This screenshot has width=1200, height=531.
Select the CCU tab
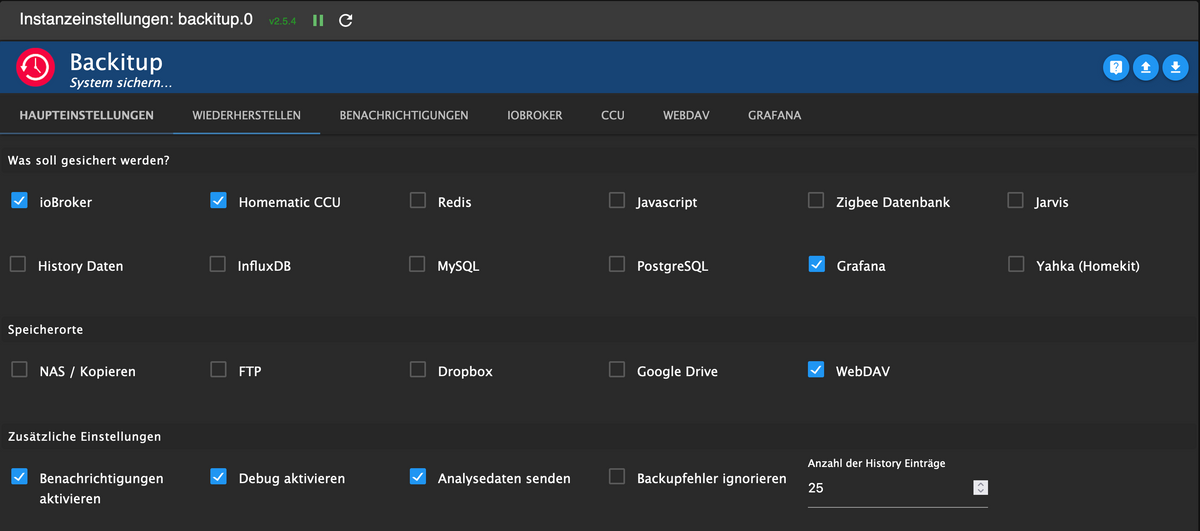coord(613,115)
